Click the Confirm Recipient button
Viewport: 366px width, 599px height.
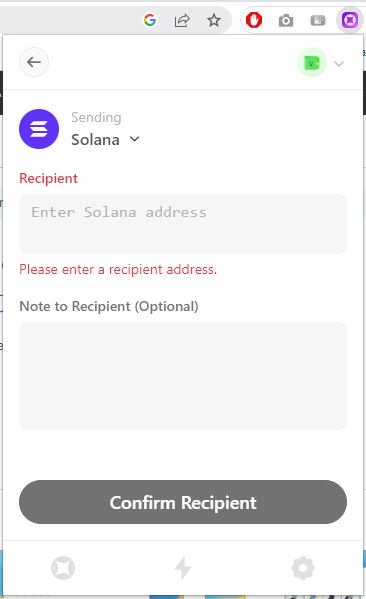[183, 502]
